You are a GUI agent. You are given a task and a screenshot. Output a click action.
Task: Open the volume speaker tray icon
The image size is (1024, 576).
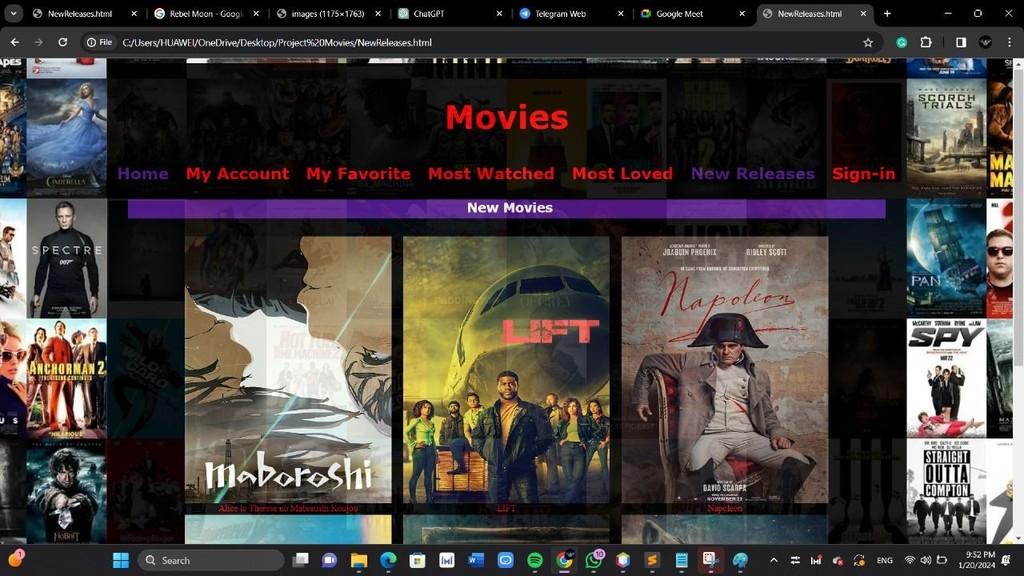coord(925,560)
